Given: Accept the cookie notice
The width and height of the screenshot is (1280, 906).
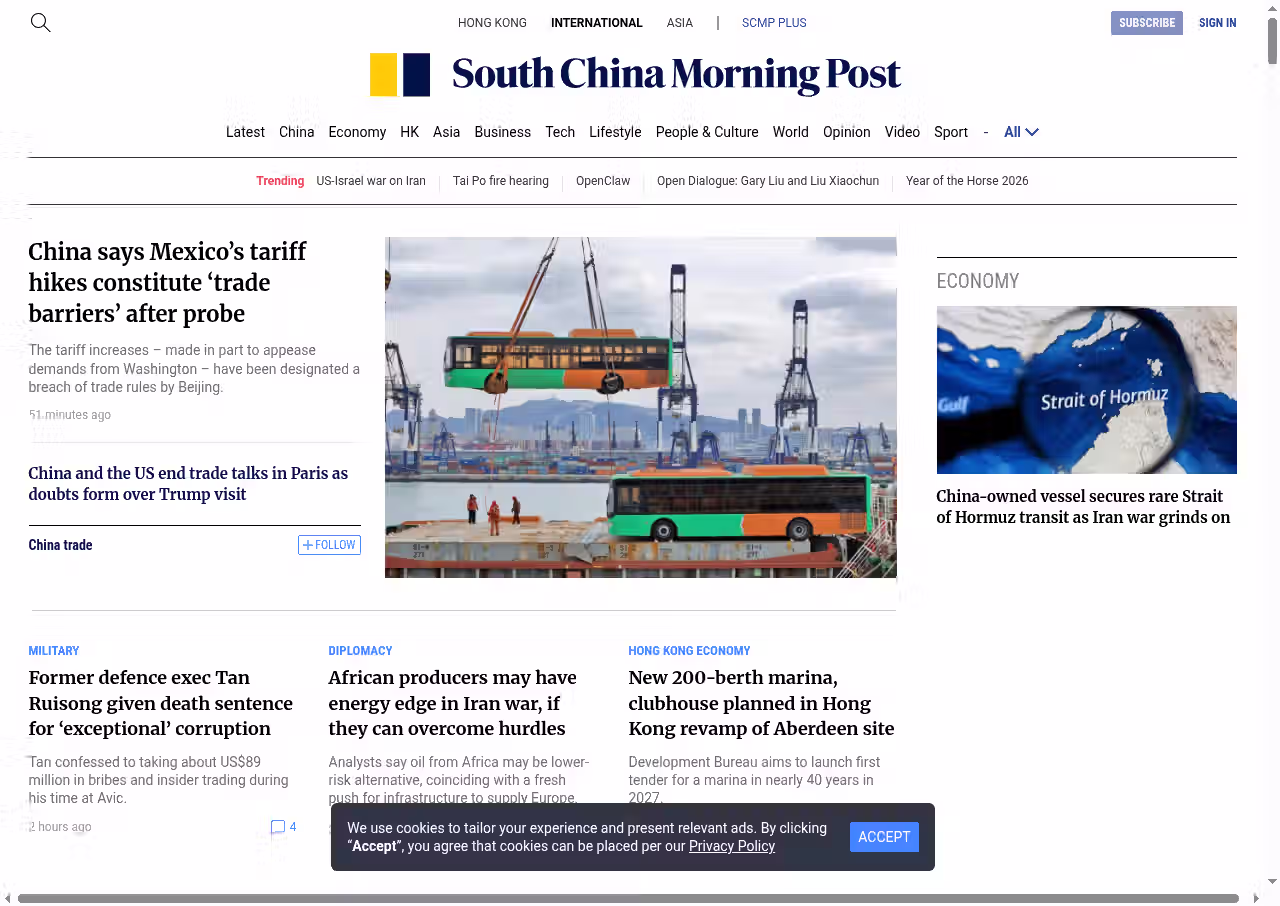Looking at the screenshot, I should 883,837.
